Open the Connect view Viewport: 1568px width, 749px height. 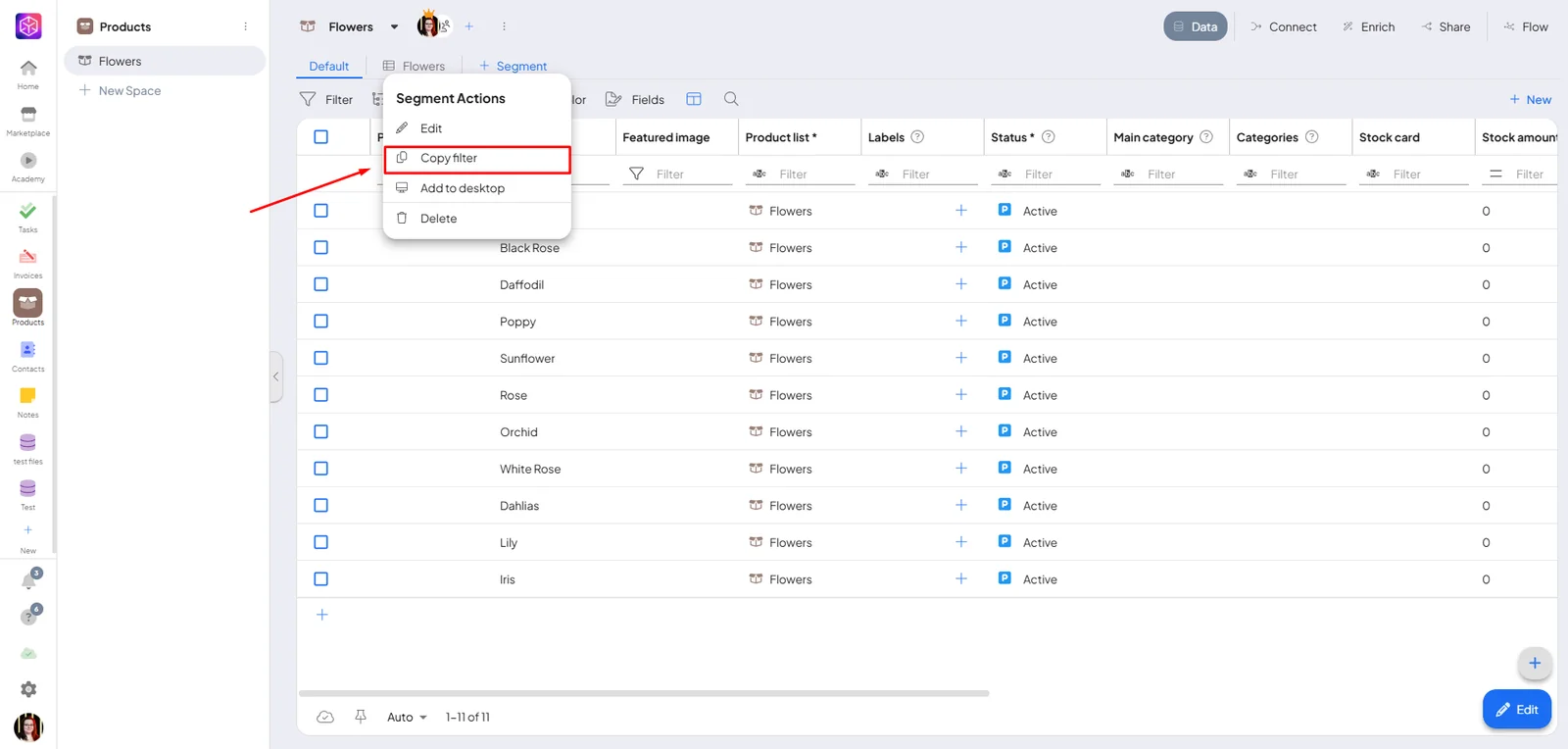click(x=1283, y=26)
